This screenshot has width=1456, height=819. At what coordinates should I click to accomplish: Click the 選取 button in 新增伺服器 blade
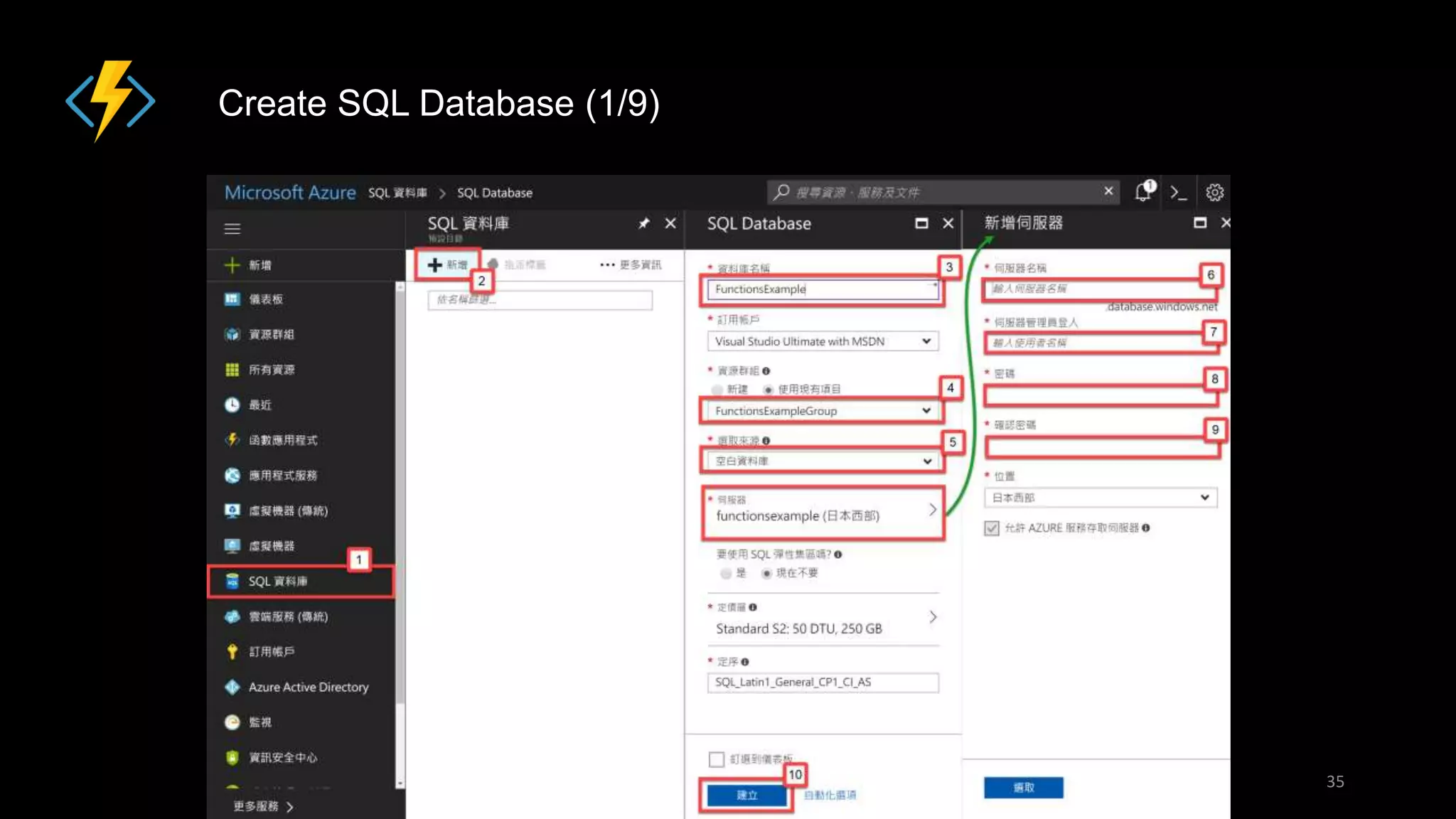tap(1024, 788)
